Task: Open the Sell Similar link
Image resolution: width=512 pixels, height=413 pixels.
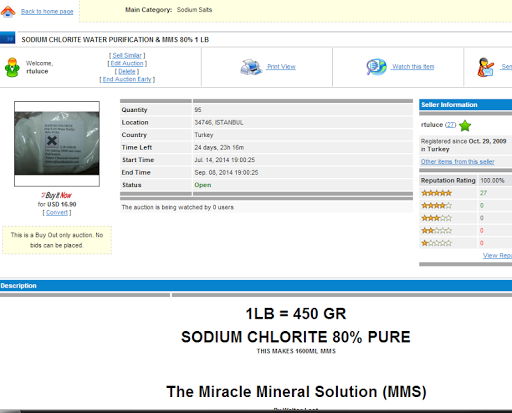Action: [127, 55]
